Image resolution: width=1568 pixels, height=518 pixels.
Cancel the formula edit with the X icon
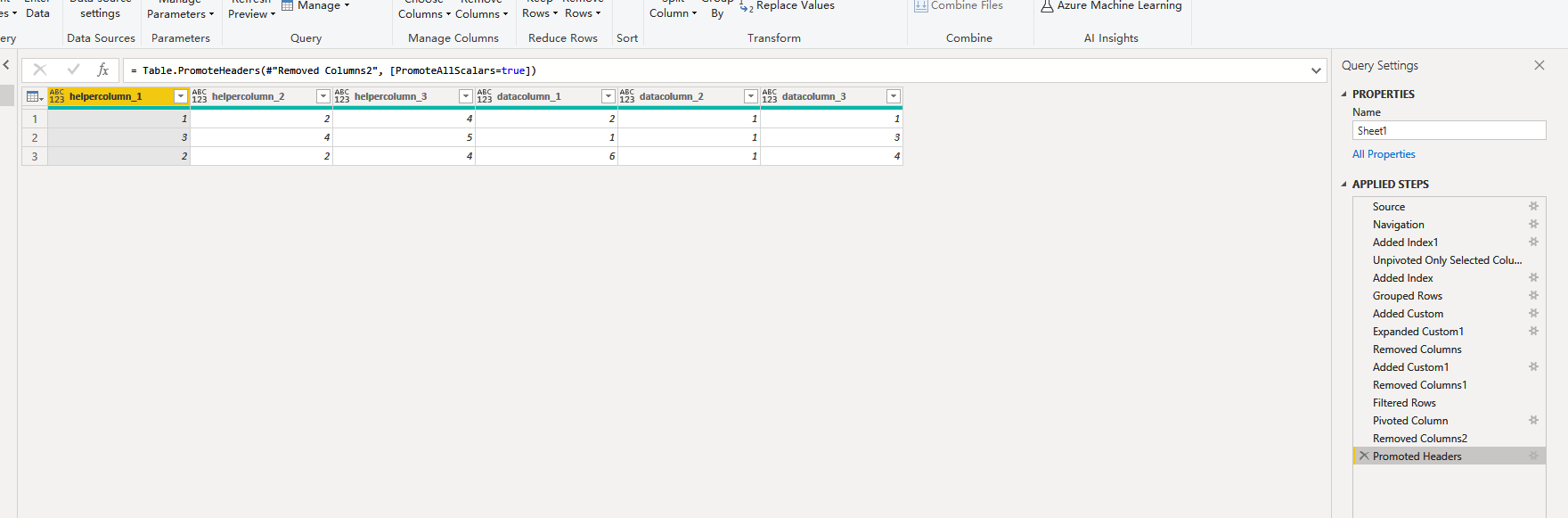coord(40,70)
